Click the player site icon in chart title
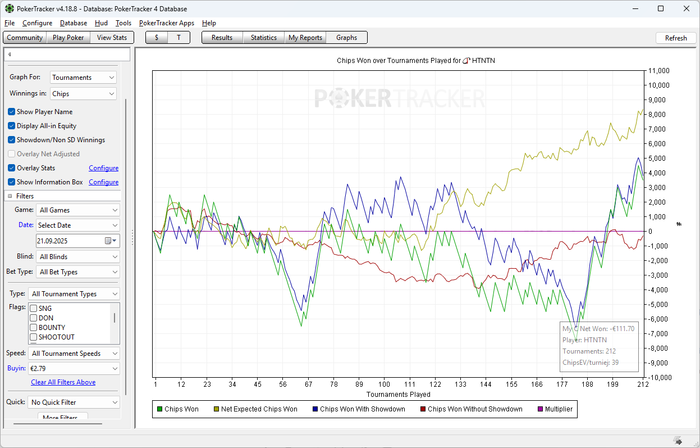This screenshot has width=700, height=448. (x=469, y=61)
